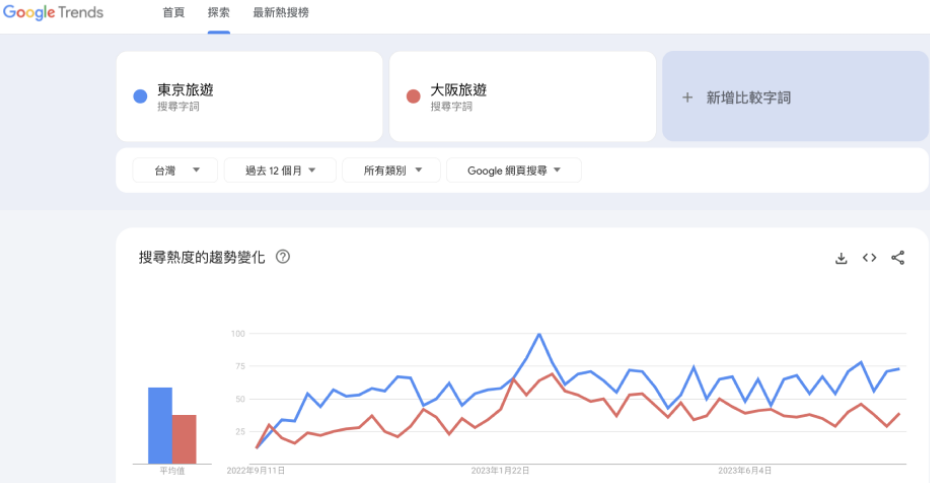Click the blue average bar
Viewport: 930px width, 483px height.
(160, 425)
